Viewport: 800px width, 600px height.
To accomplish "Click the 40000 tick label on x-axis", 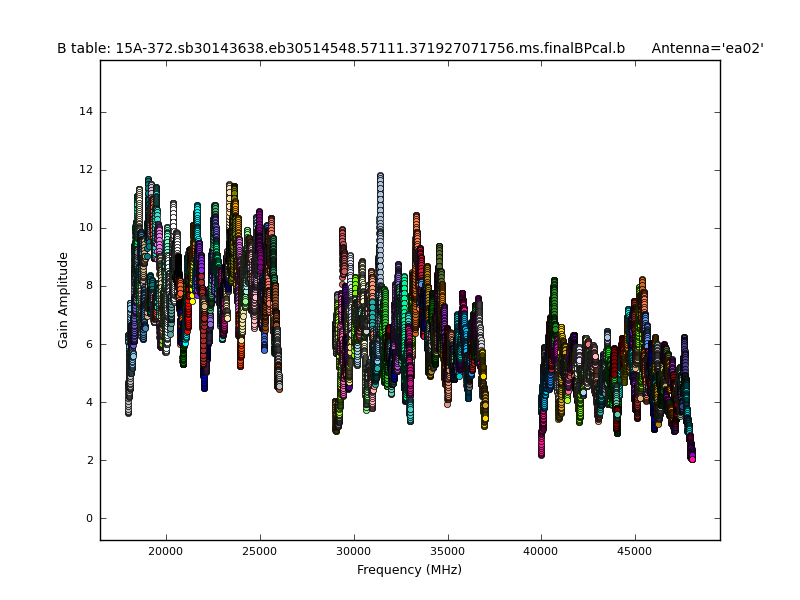I will click(541, 550).
